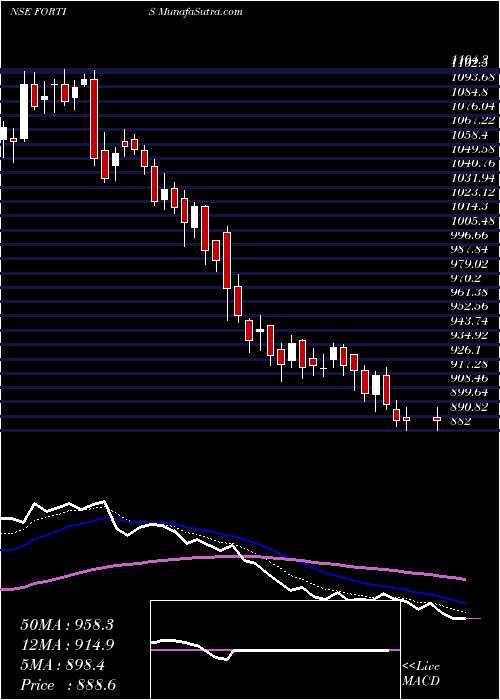Viewport: 500px width, 700px height.
Task: Select the 1076.04 price level label
Action: 473,106
